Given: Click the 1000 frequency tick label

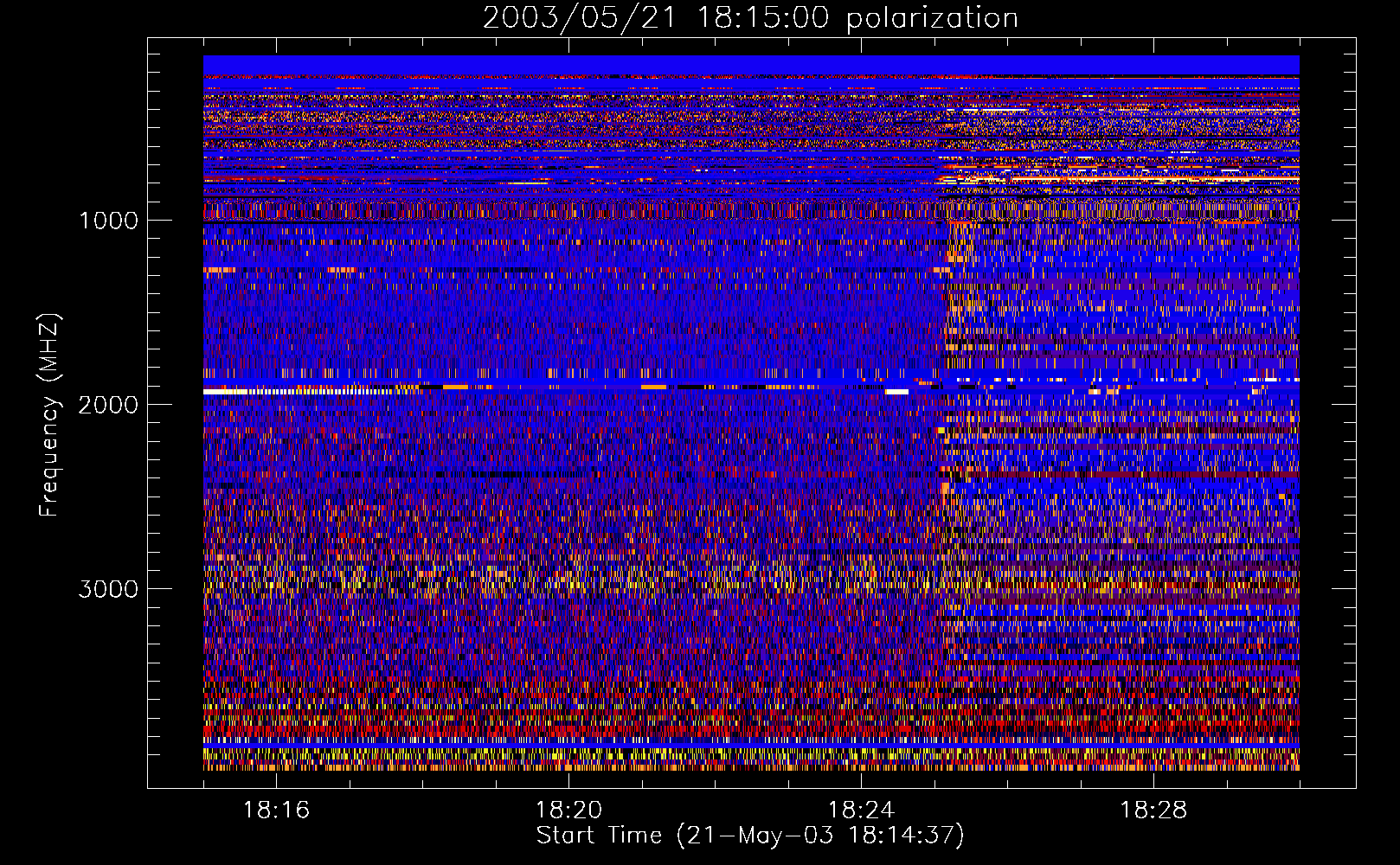Looking at the screenshot, I should [108, 221].
